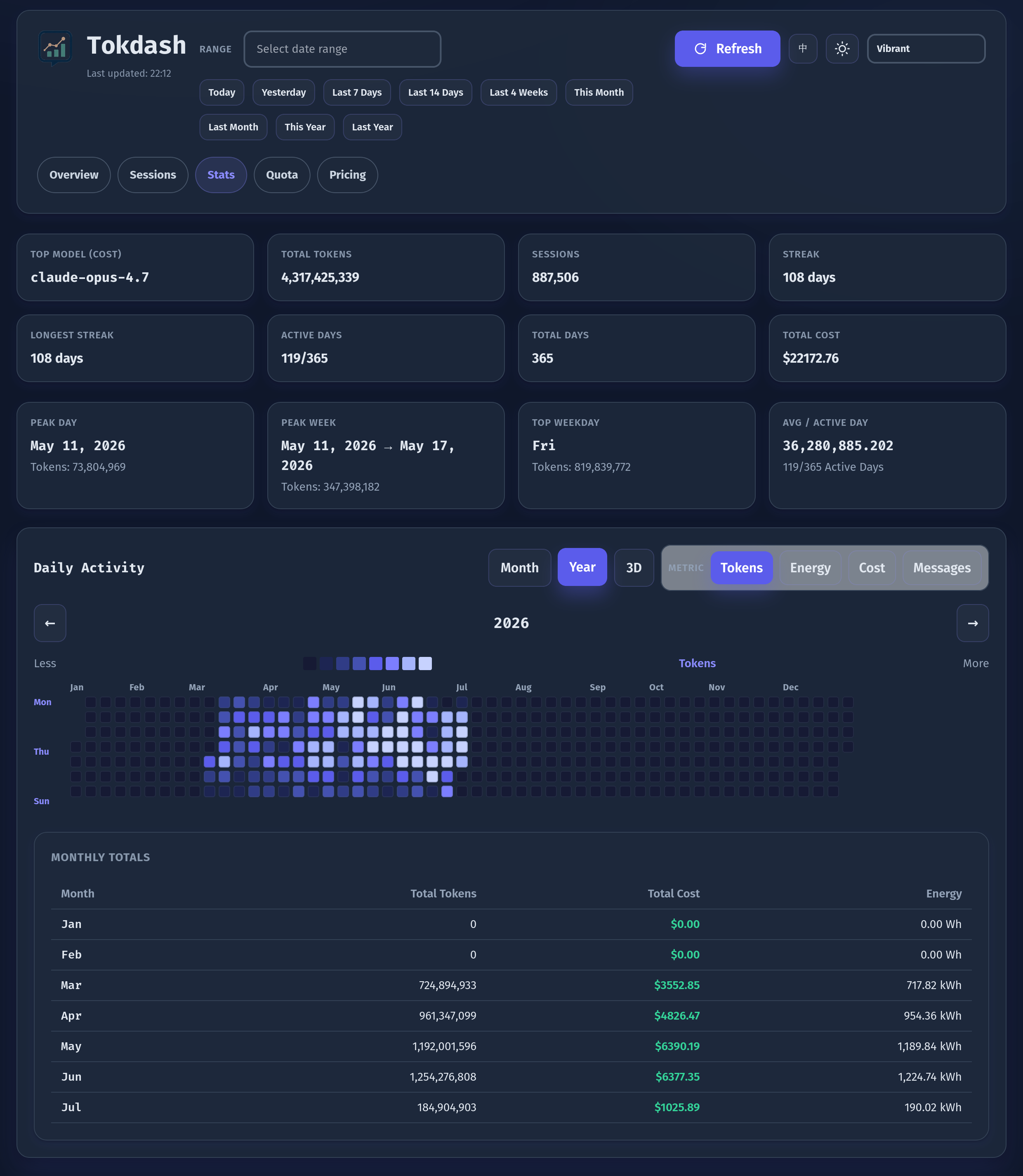The image size is (1023, 1176).
Task: Open the Quota tab
Action: click(x=282, y=175)
